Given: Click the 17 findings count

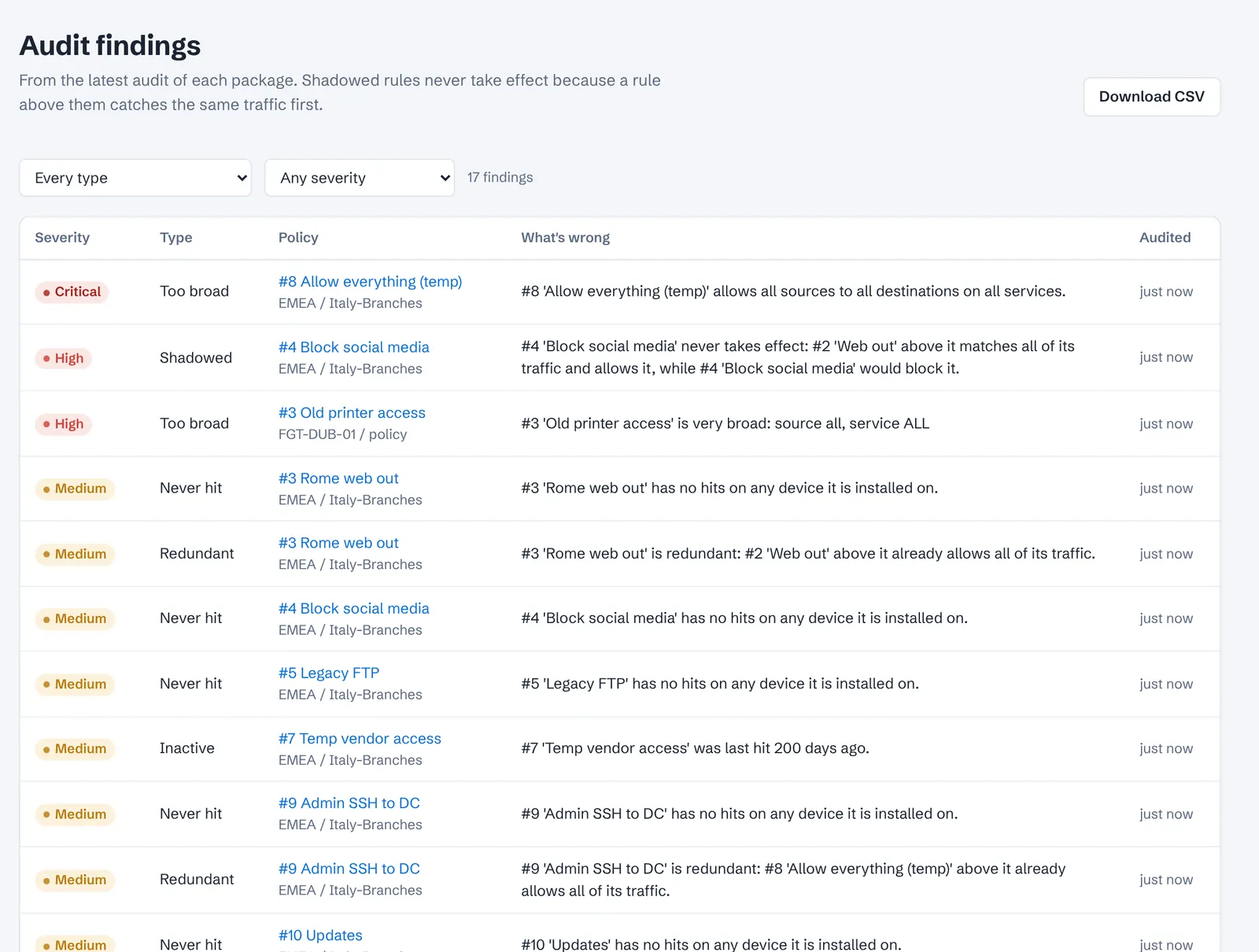Looking at the screenshot, I should [500, 178].
